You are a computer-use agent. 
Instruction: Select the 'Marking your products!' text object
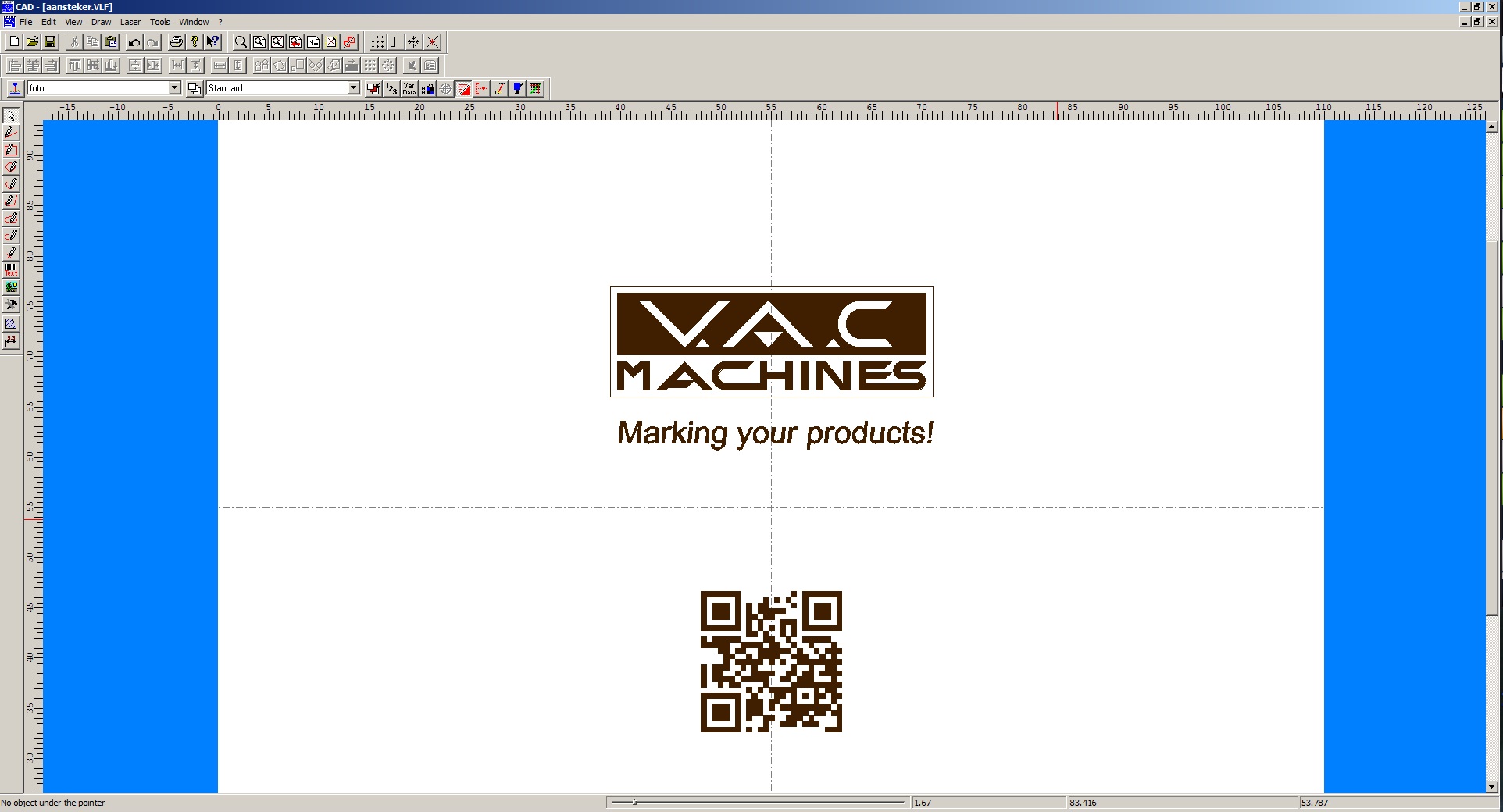coord(776,433)
